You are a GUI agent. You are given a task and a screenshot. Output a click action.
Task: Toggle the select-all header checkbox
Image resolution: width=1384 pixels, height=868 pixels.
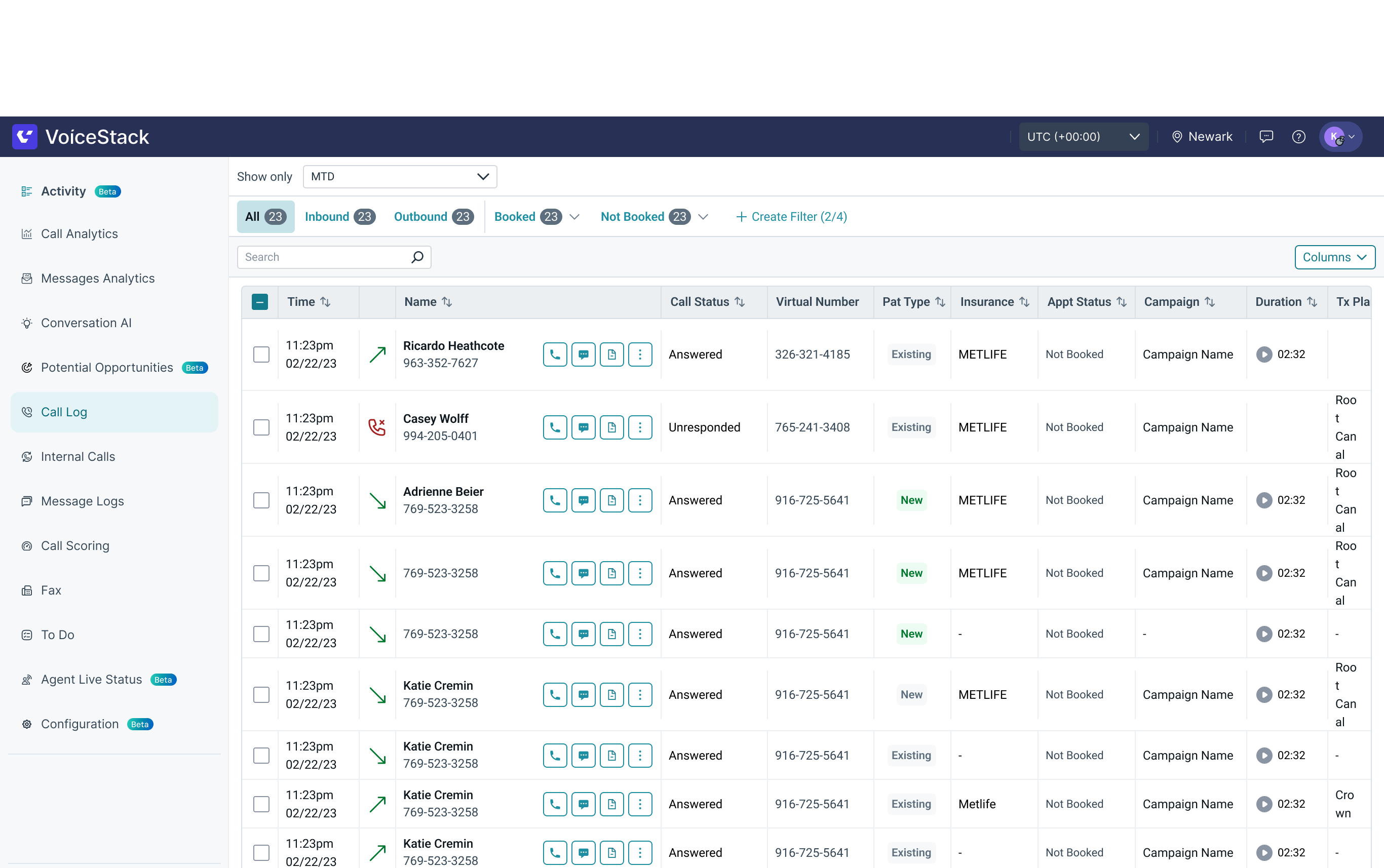click(x=260, y=302)
